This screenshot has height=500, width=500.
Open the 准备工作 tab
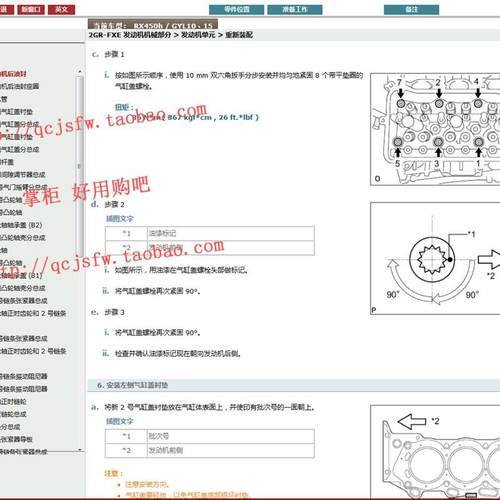point(295,9)
